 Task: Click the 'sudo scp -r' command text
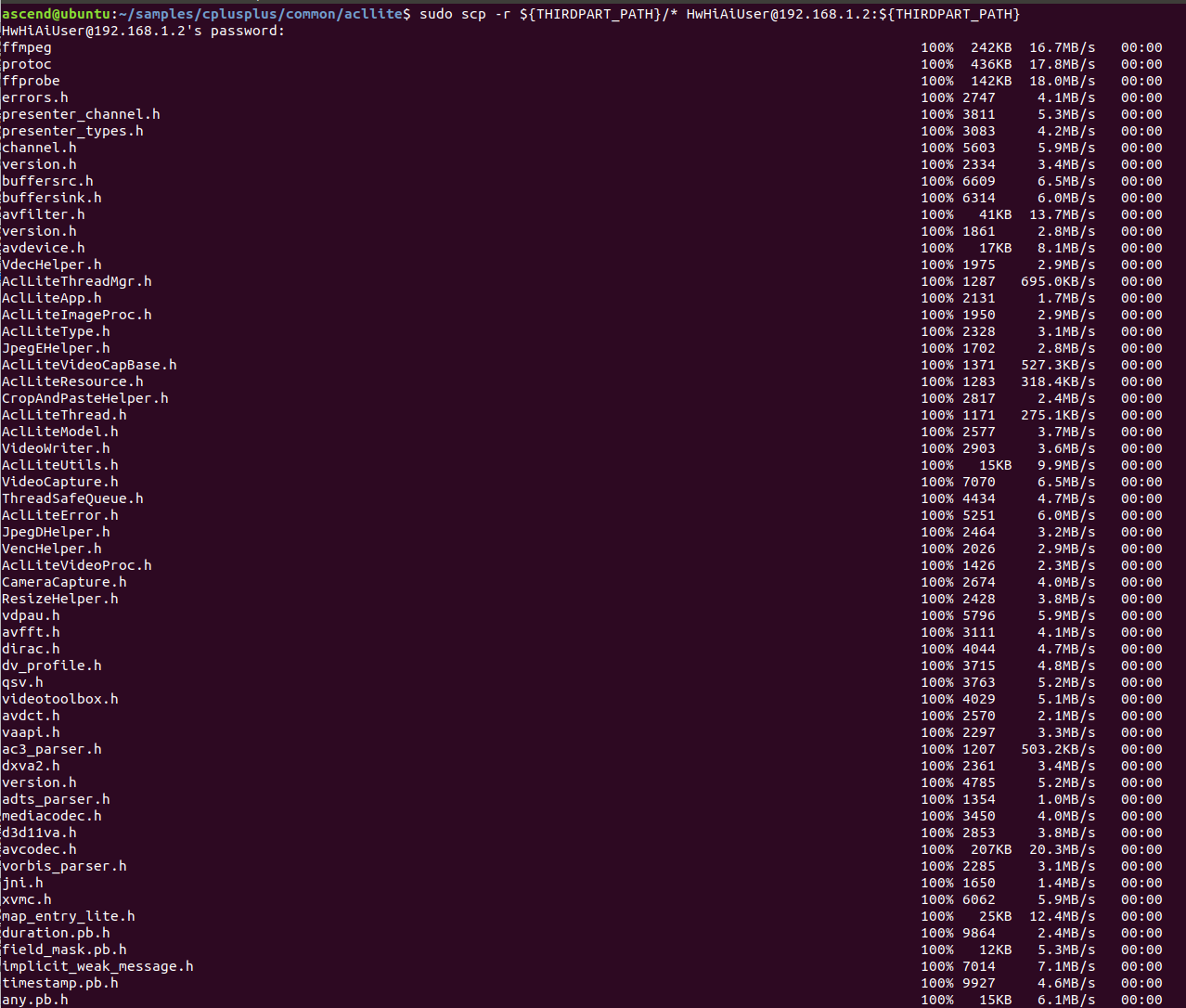pyautogui.click(x=465, y=14)
